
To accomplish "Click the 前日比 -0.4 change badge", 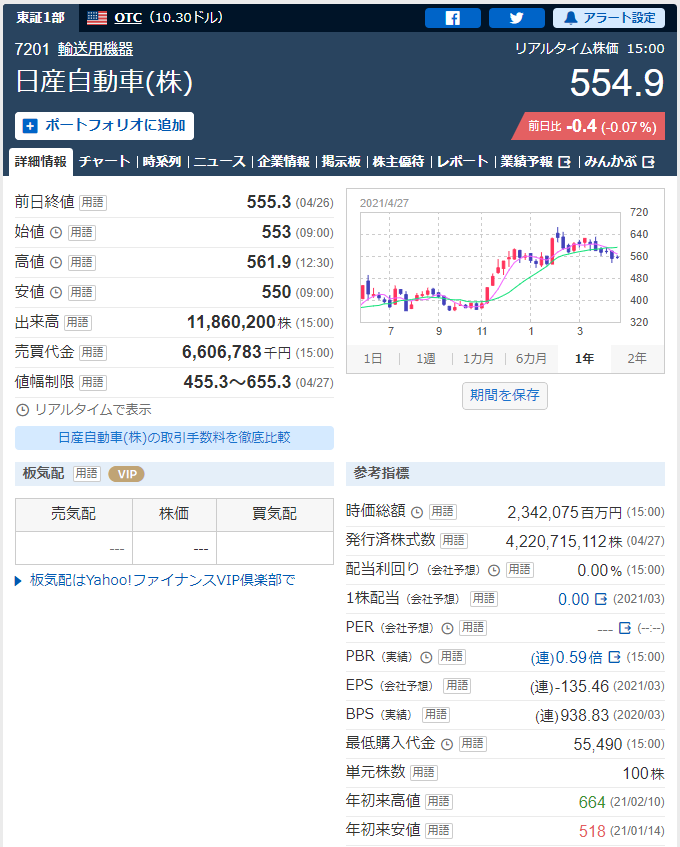I will [589, 126].
